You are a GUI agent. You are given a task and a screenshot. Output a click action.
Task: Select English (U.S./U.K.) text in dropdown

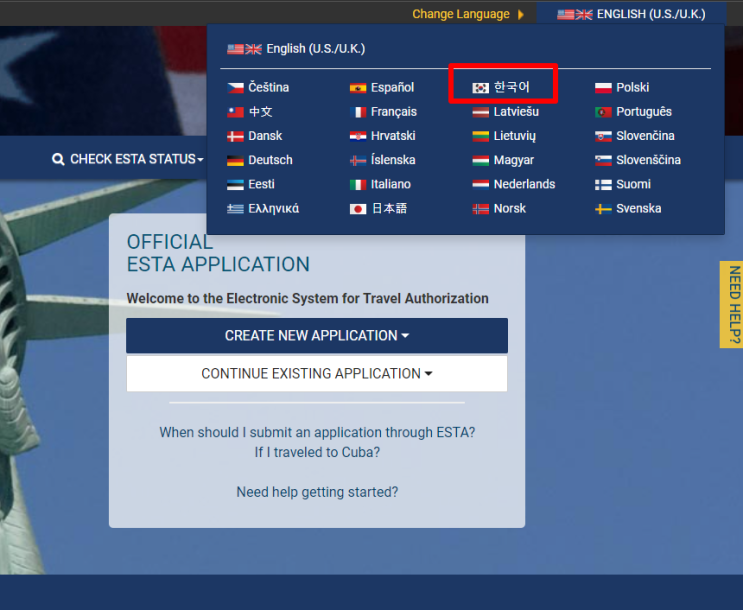click(x=316, y=48)
